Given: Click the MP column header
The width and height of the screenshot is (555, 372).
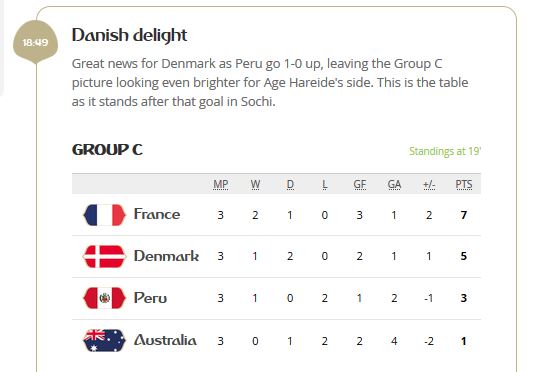Looking at the screenshot, I should tap(221, 184).
